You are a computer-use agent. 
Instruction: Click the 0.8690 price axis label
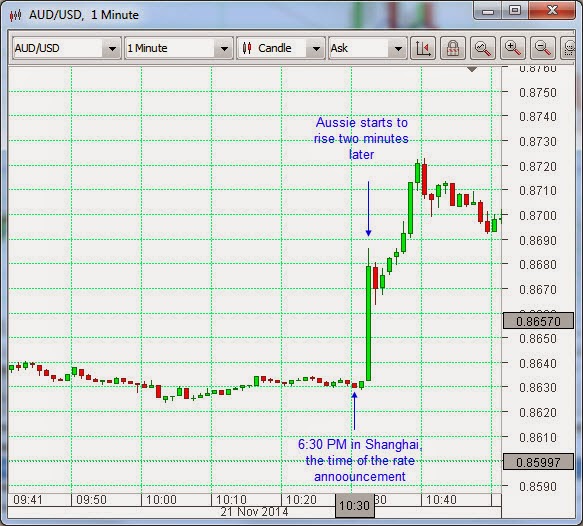pyautogui.click(x=538, y=241)
